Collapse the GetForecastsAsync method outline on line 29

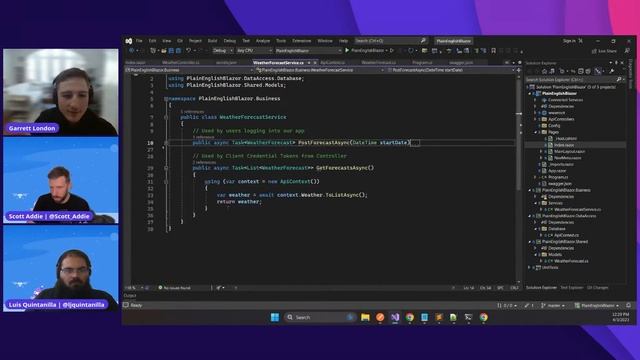166,168
